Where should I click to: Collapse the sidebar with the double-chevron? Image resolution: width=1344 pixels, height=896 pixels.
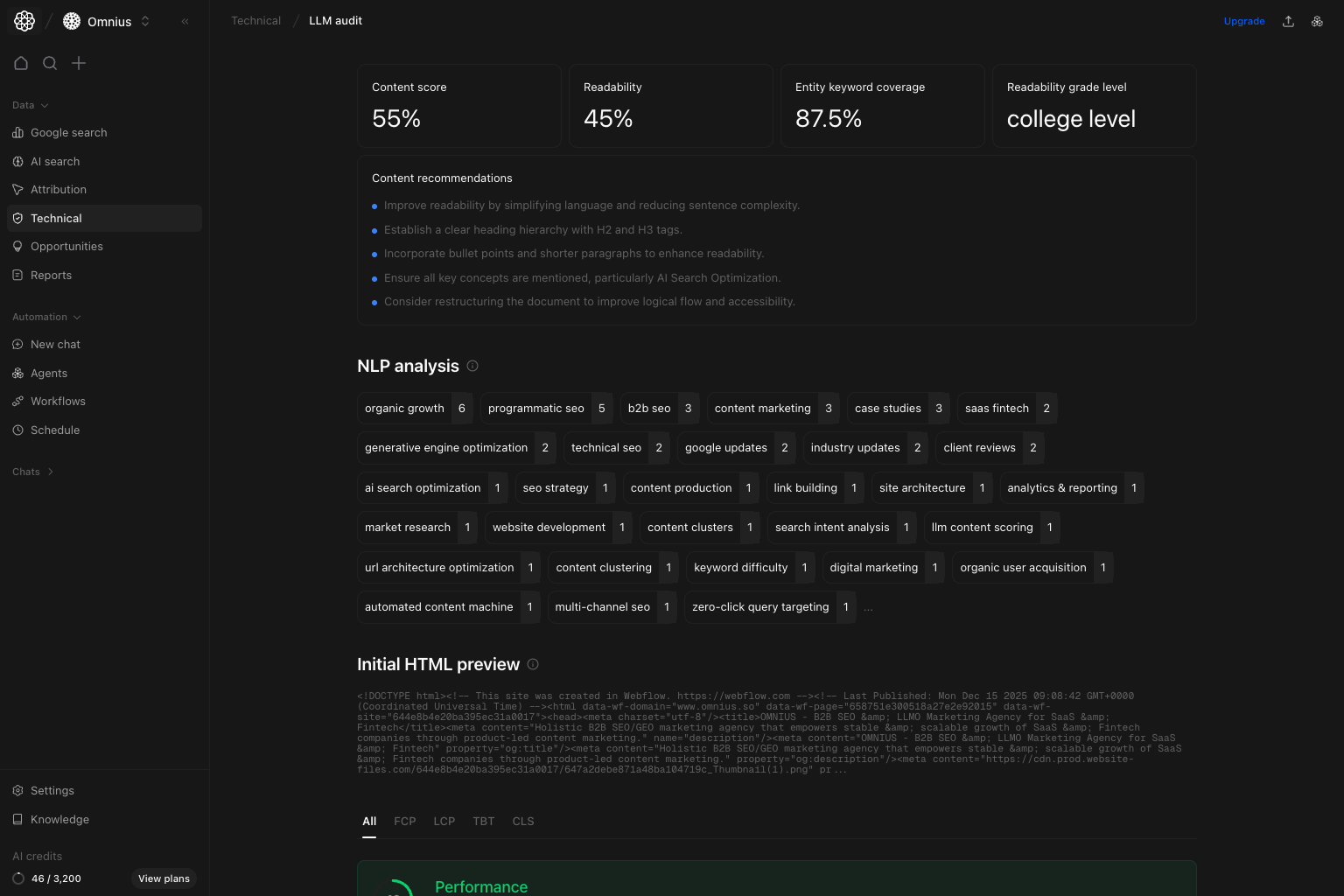pyautogui.click(x=185, y=21)
